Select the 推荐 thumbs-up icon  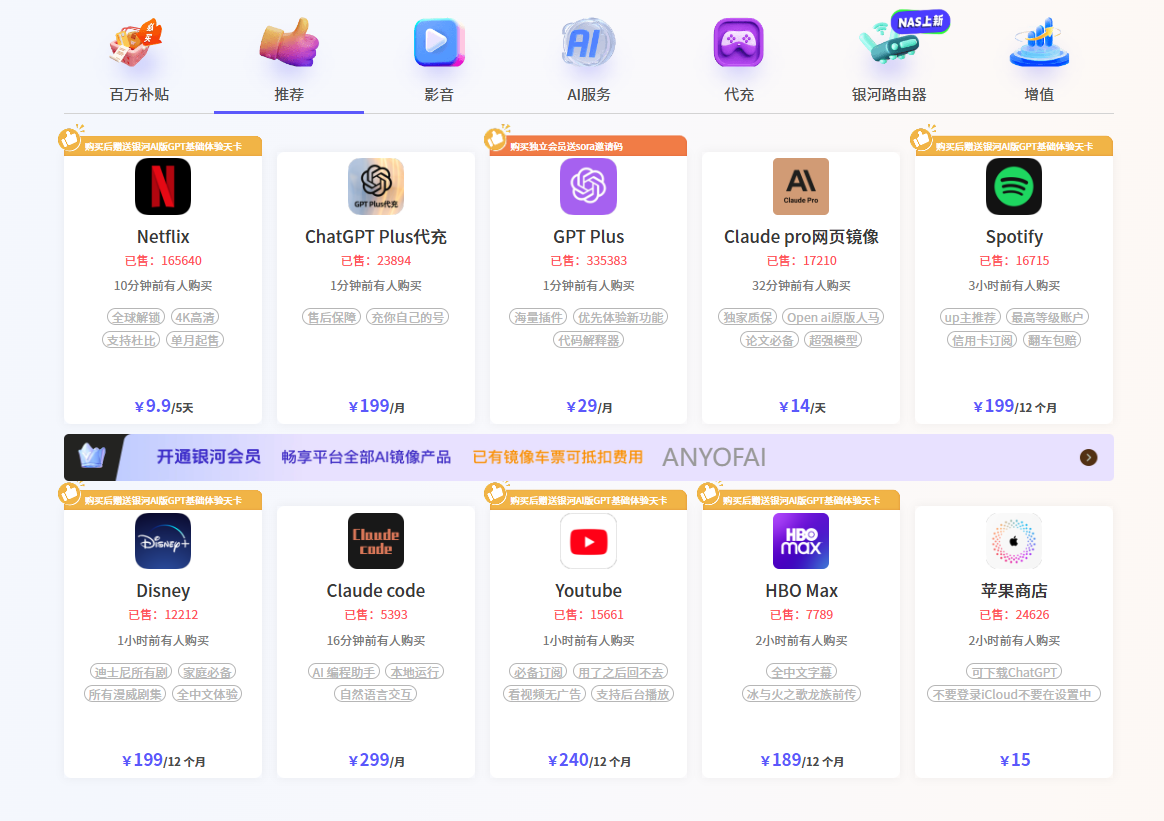pyautogui.click(x=289, y=42)
